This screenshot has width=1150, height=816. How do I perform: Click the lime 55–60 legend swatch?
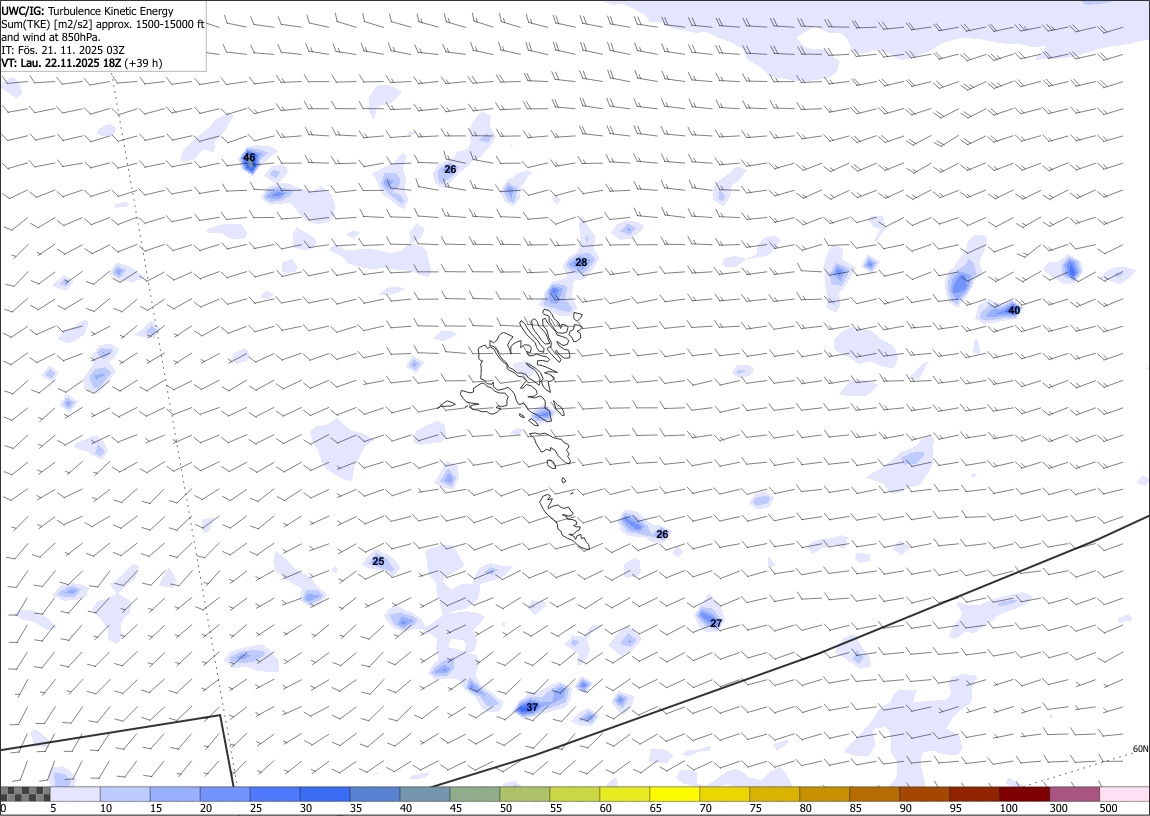574,794
